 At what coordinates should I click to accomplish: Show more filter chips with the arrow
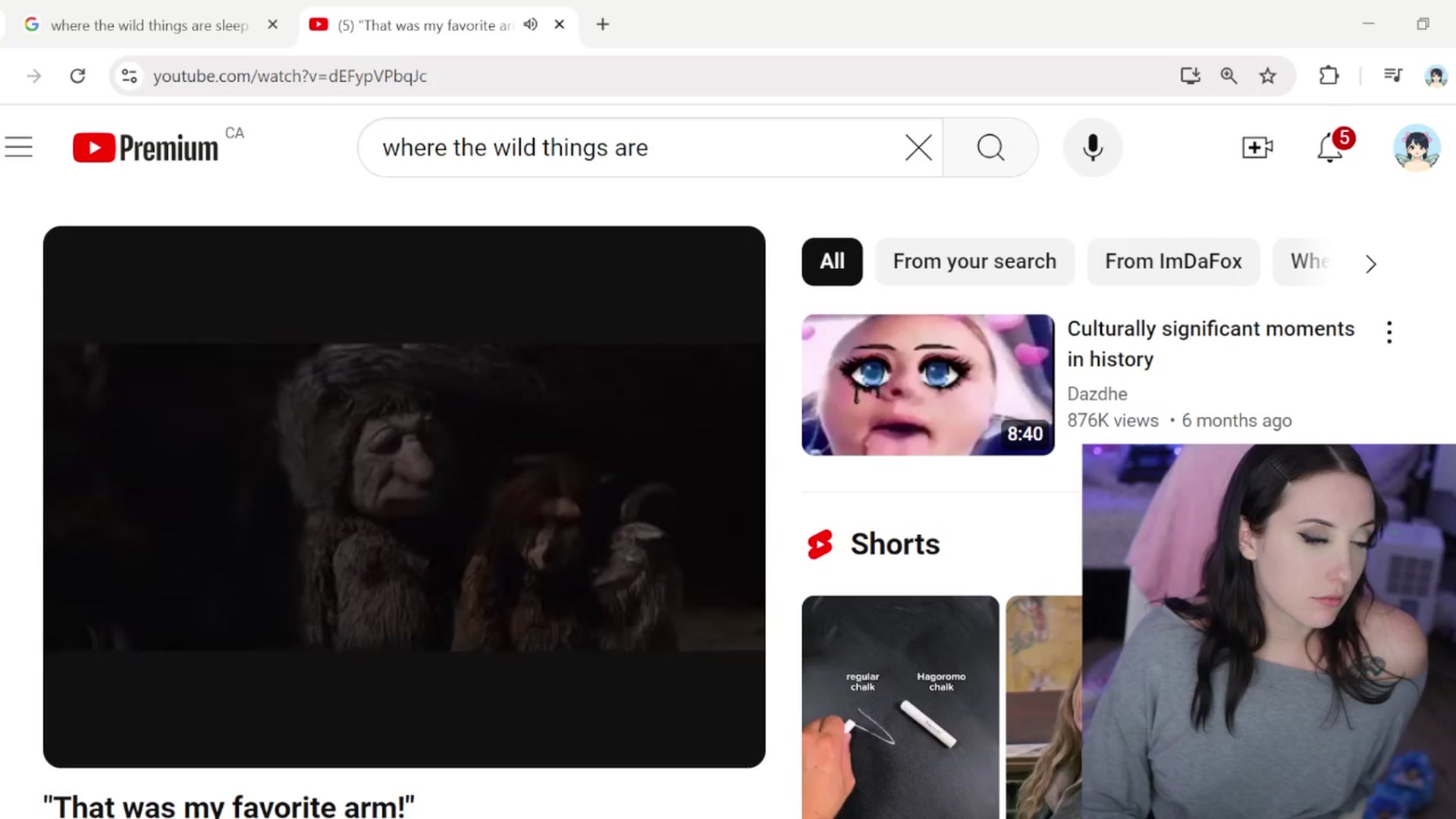click(1370, 263)
